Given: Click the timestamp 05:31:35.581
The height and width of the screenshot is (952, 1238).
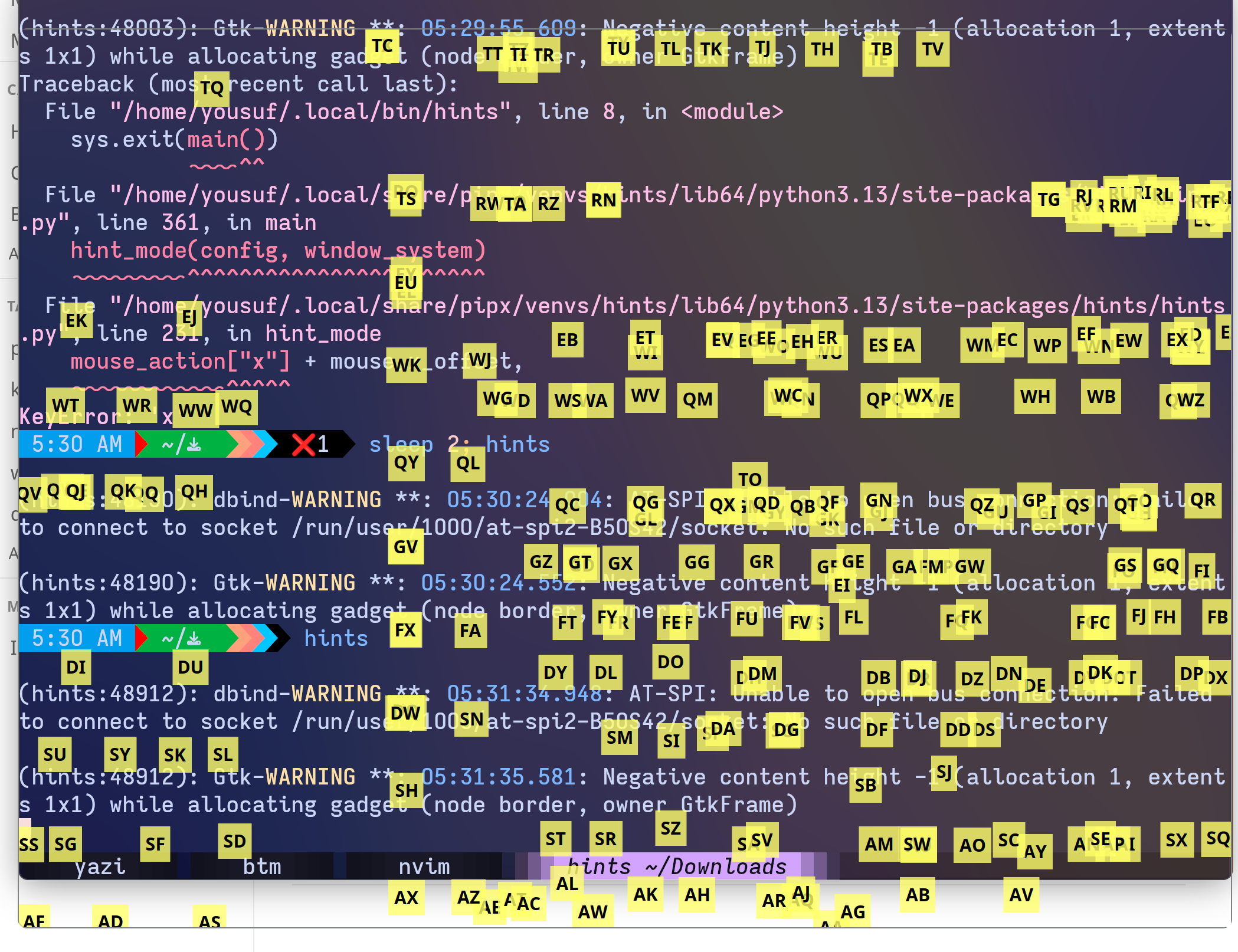Looking at the screenshot, I should [x=498, y=777].
